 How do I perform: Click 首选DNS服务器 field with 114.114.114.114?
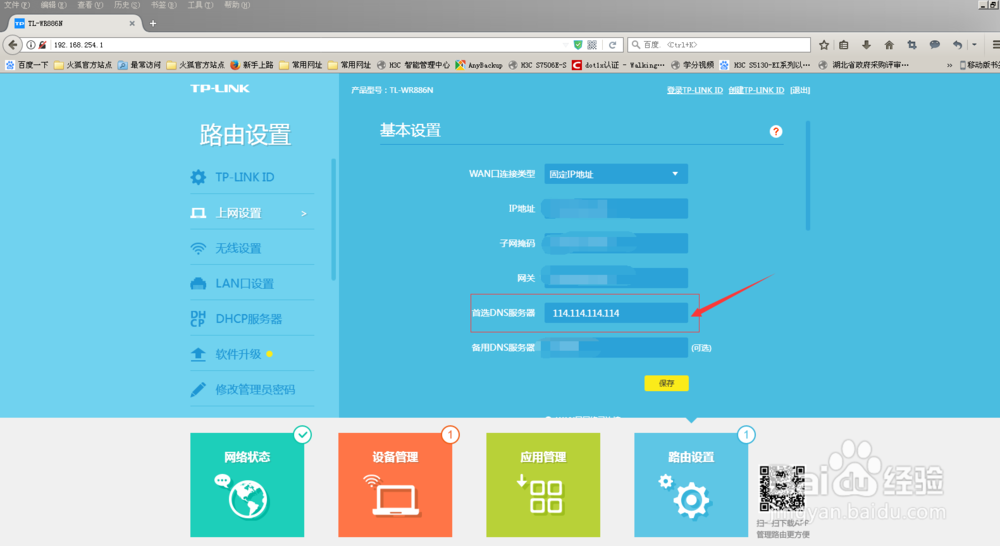[x=615, y=313]
